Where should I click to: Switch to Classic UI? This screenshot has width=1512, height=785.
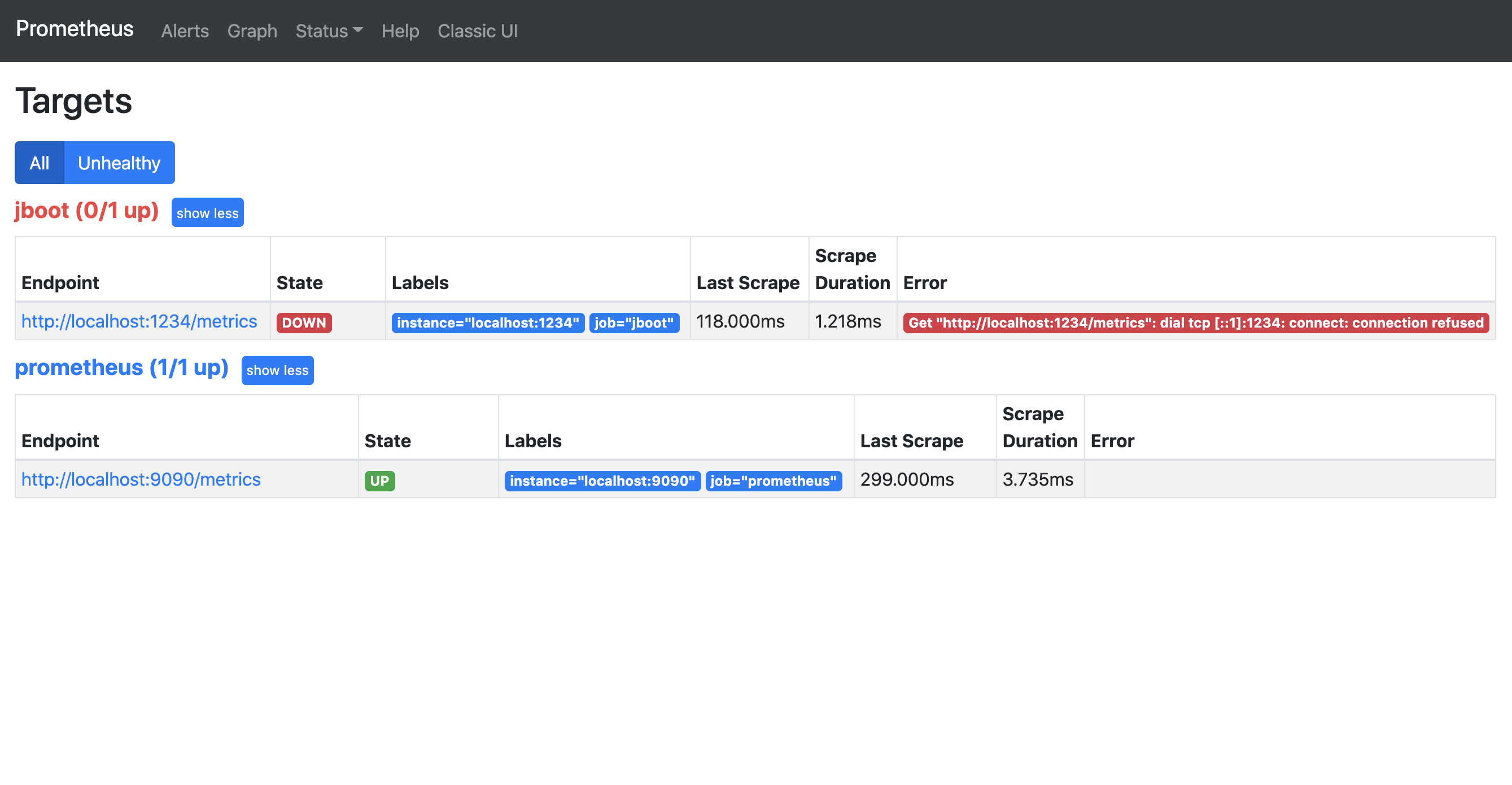(x=477, y=30)
